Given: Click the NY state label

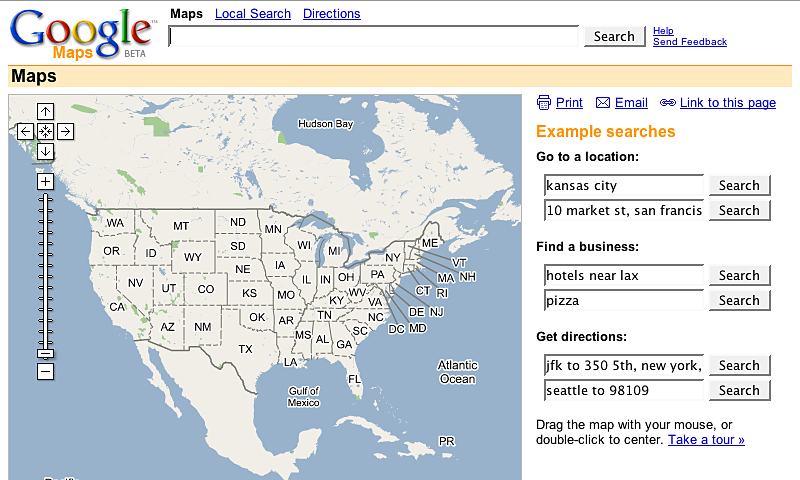Looking at the screenshot, I should pyautogui.click(x=393, y=258).
